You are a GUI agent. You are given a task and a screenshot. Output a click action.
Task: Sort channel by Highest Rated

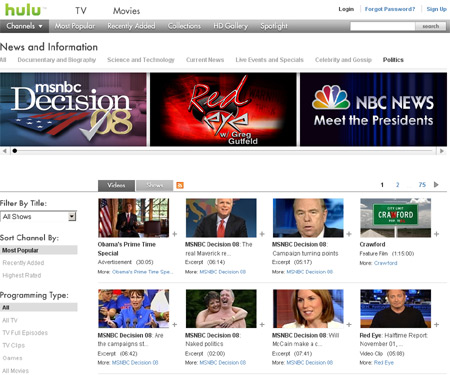click(x=22, y=275)
